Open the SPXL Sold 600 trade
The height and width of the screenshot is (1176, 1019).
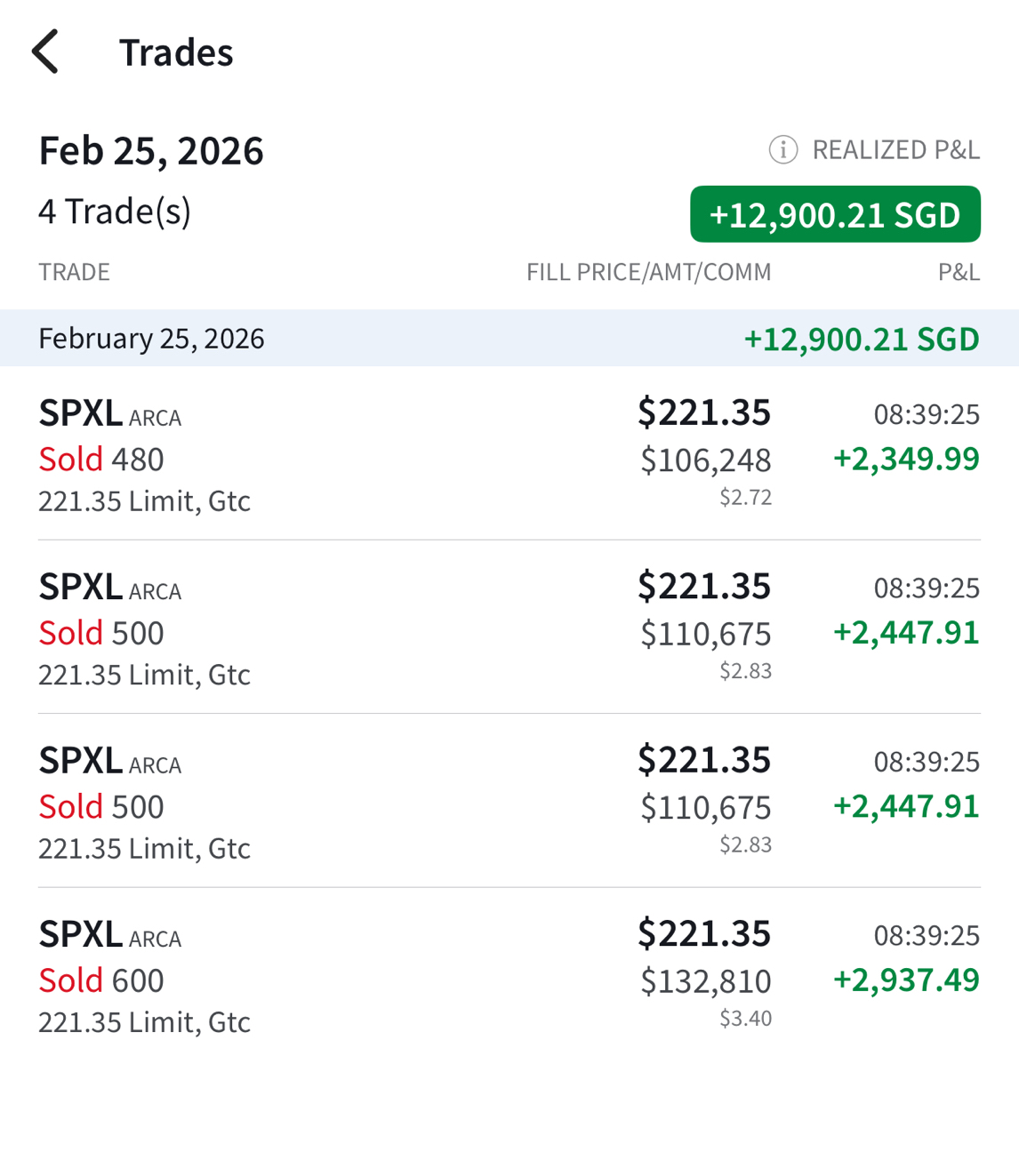tap(509, 975)
